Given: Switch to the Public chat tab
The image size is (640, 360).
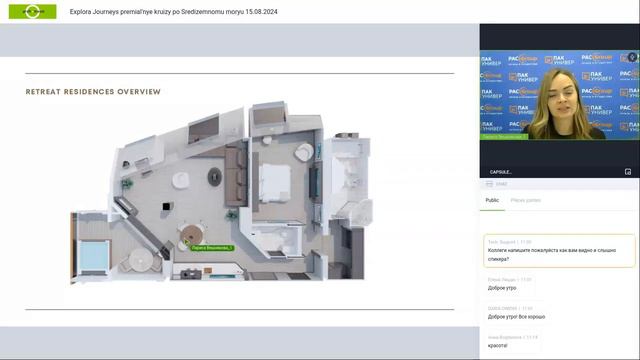Looking at the screenshot, I should pyautogui.click(x=492, y=200).
